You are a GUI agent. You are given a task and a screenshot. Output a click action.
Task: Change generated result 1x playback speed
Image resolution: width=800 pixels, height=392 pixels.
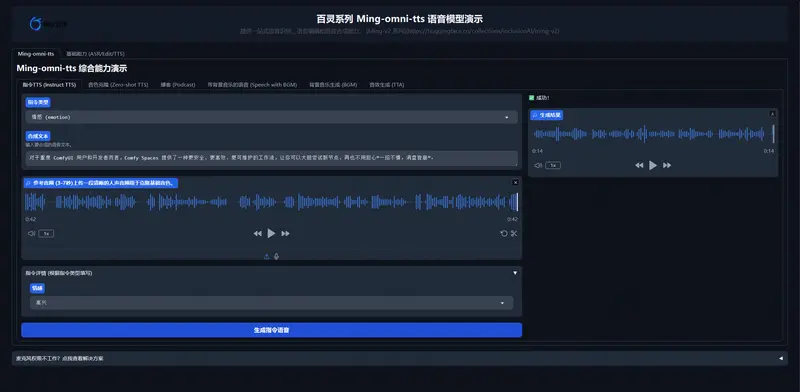pyautogui.click(x=553, y=165)
